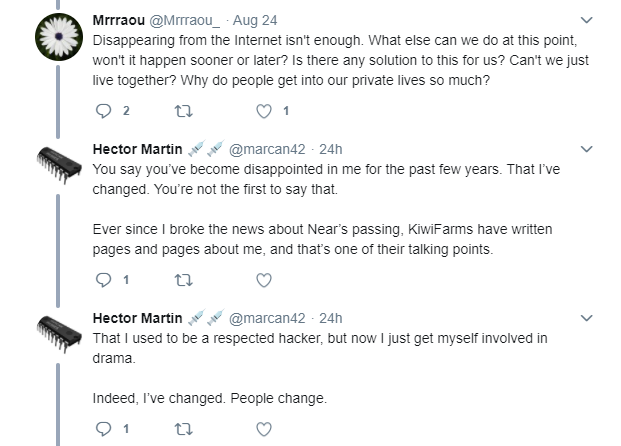Screen dimensions: 621x446
Task: Open Hector Martin's chip avatar on KiwiFarms tweet
Action: [59, 165]
